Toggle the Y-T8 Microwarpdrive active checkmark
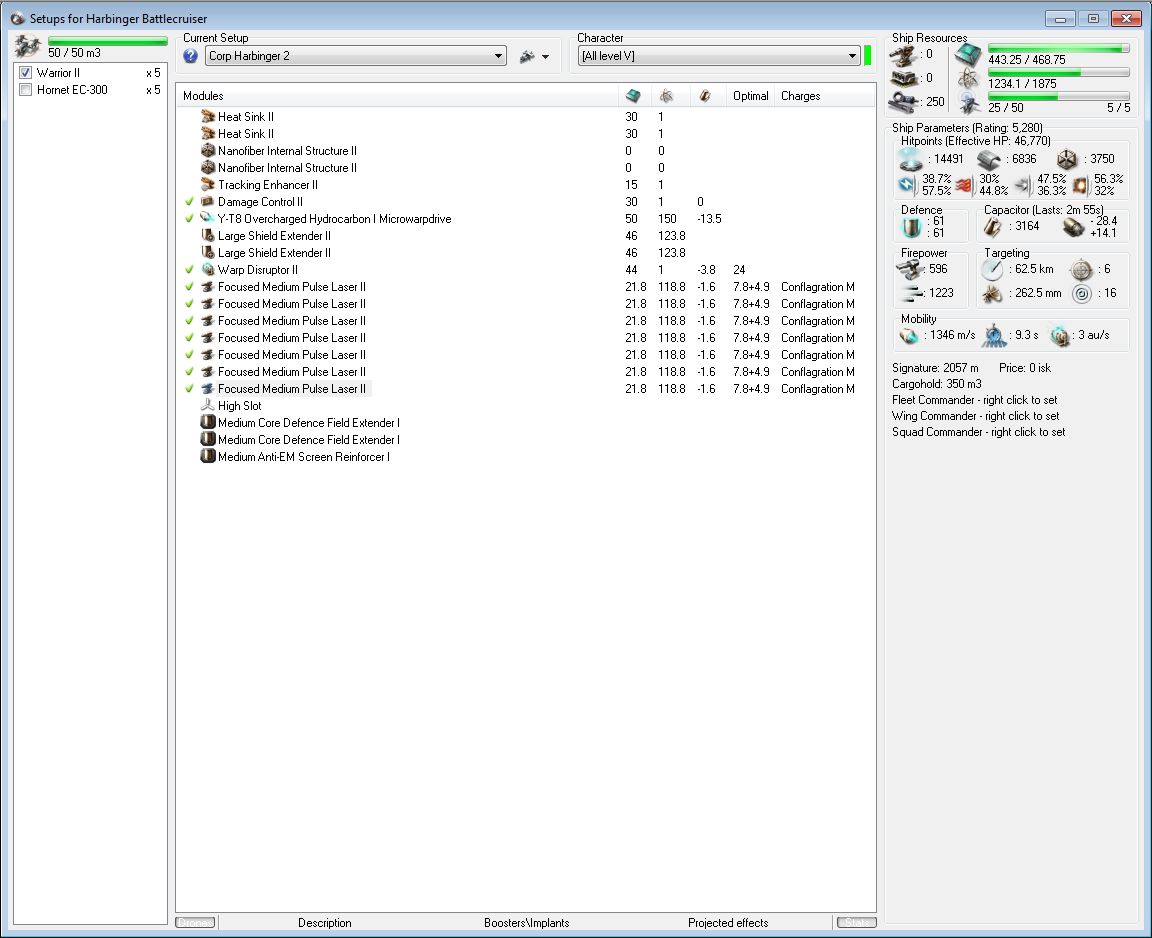Image resolution: width=1152 pixels, height=938 pixels. point(190,218)
